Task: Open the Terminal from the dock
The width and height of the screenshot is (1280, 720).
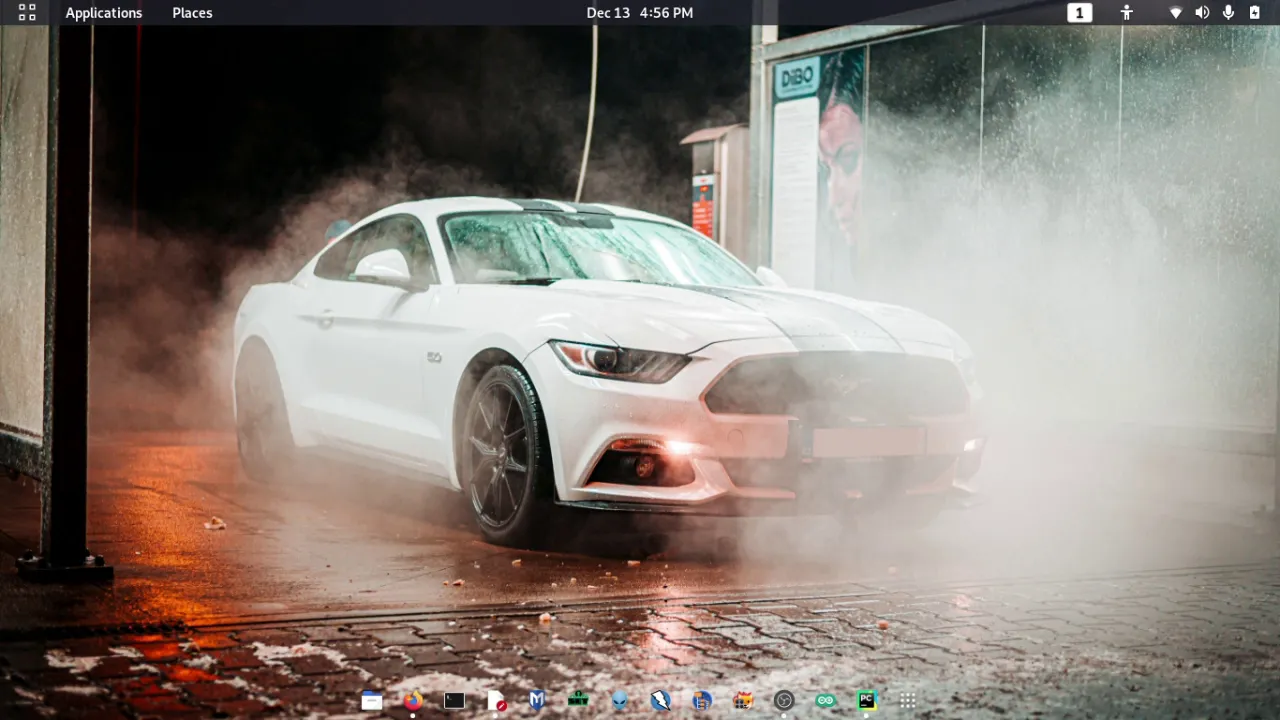Action: 454,701
